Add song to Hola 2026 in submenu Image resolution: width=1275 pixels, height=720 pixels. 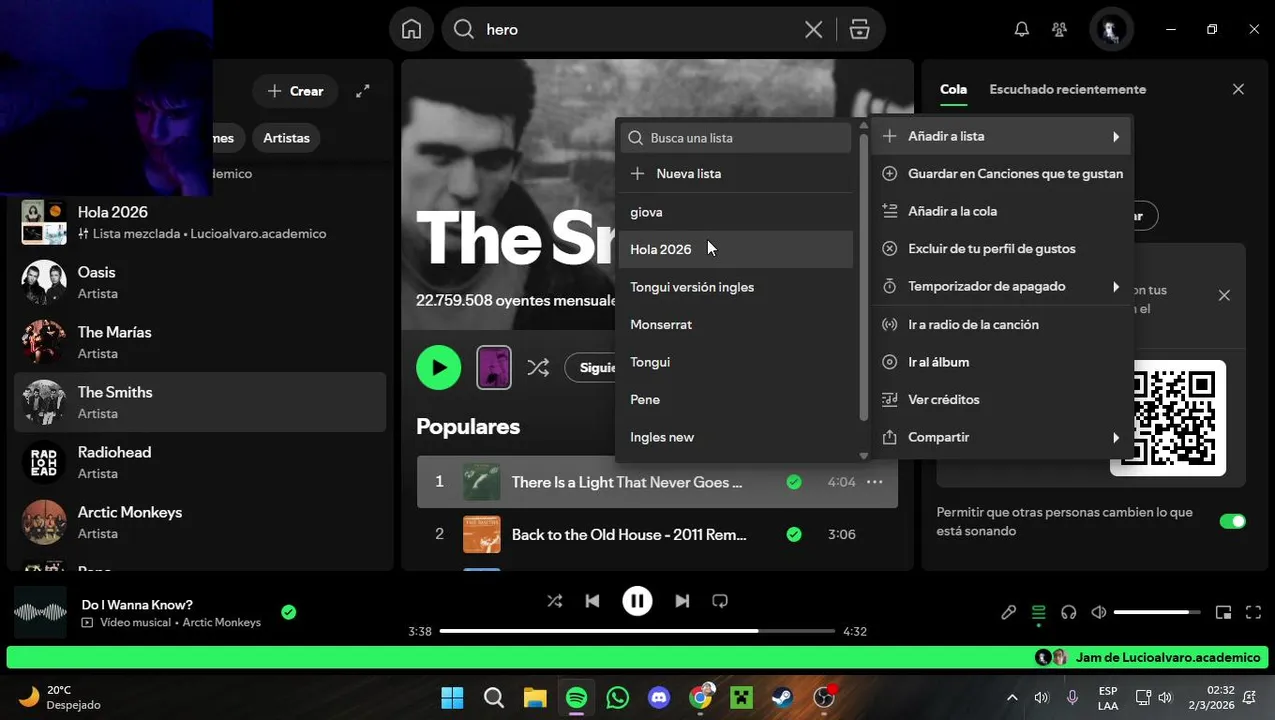(x=736, y=249)
